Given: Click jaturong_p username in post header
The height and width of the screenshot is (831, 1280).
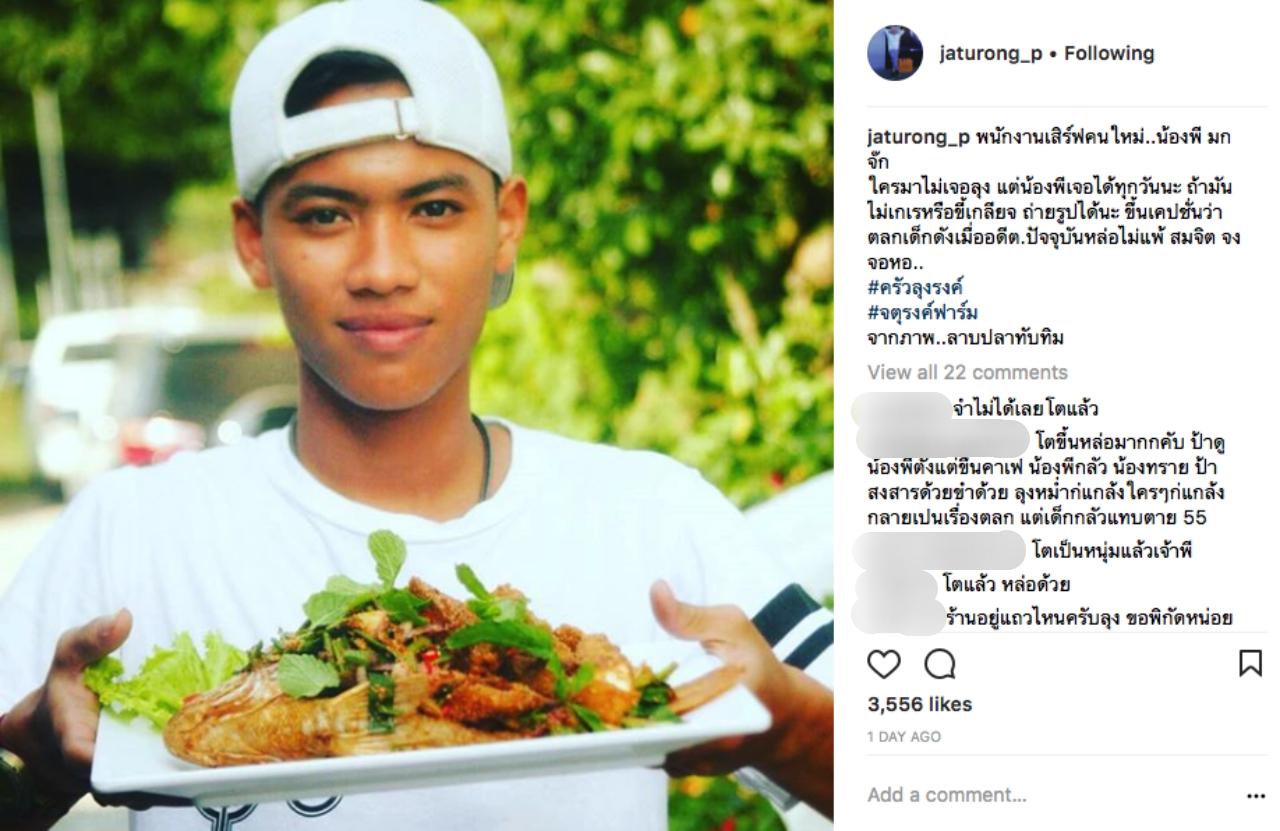Looking at the screenshot, I should (990, 53).
